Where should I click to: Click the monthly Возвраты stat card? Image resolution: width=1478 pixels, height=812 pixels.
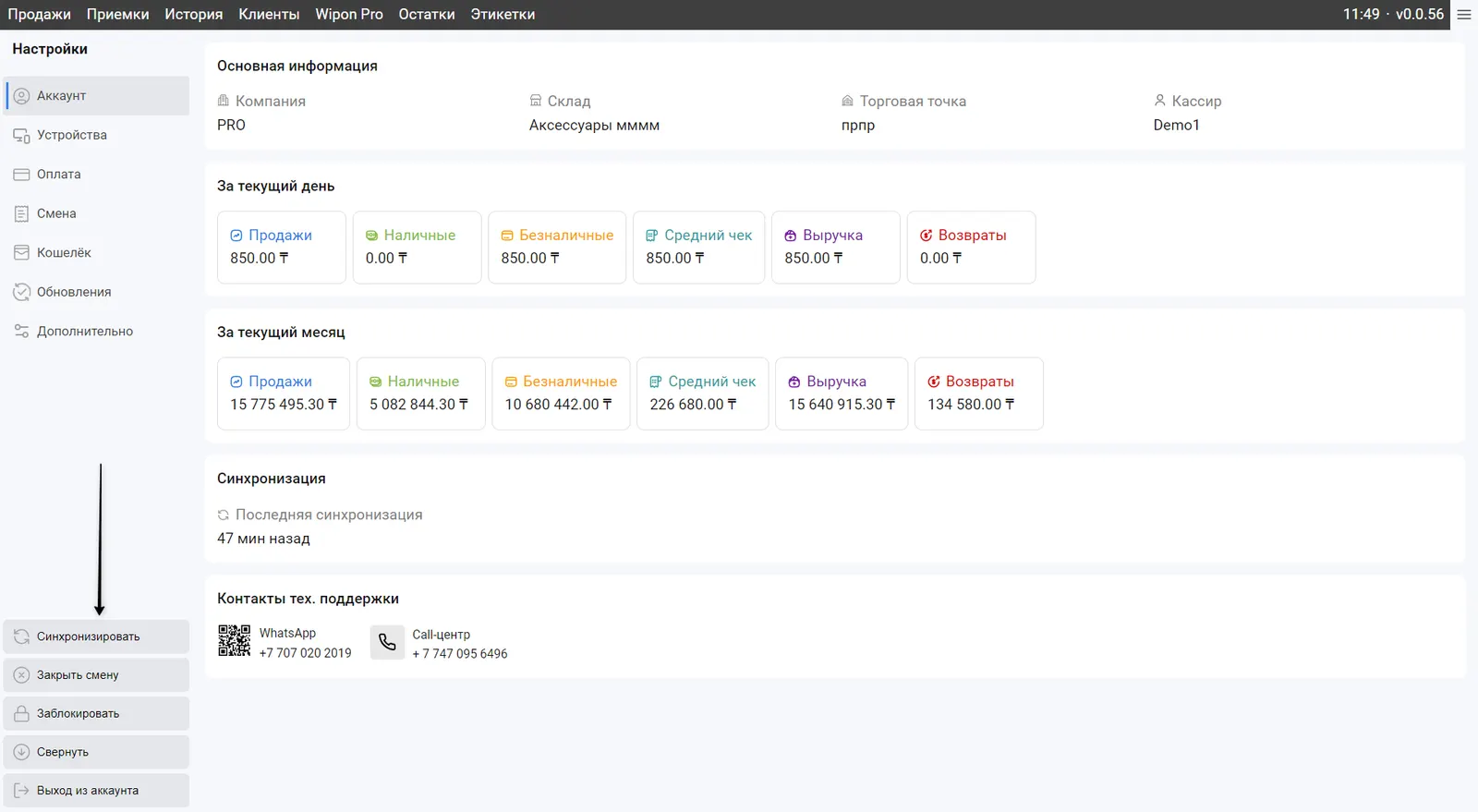point(978,394)
